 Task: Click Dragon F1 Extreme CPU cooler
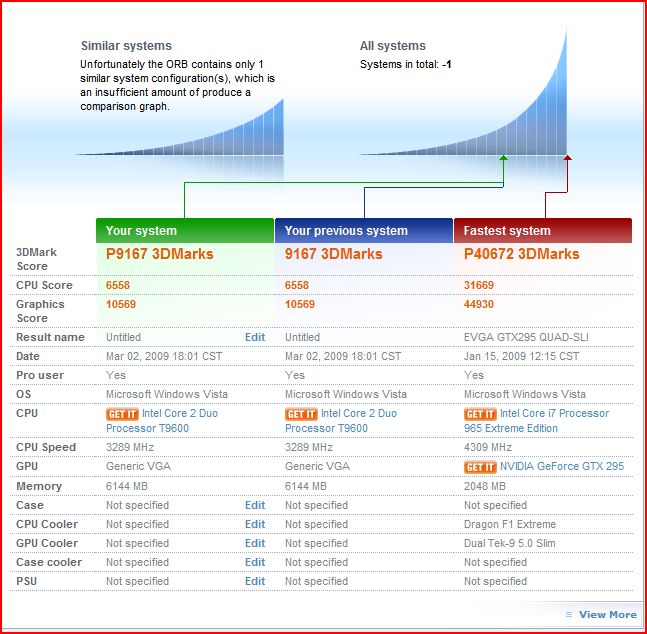tap(510, 524)
